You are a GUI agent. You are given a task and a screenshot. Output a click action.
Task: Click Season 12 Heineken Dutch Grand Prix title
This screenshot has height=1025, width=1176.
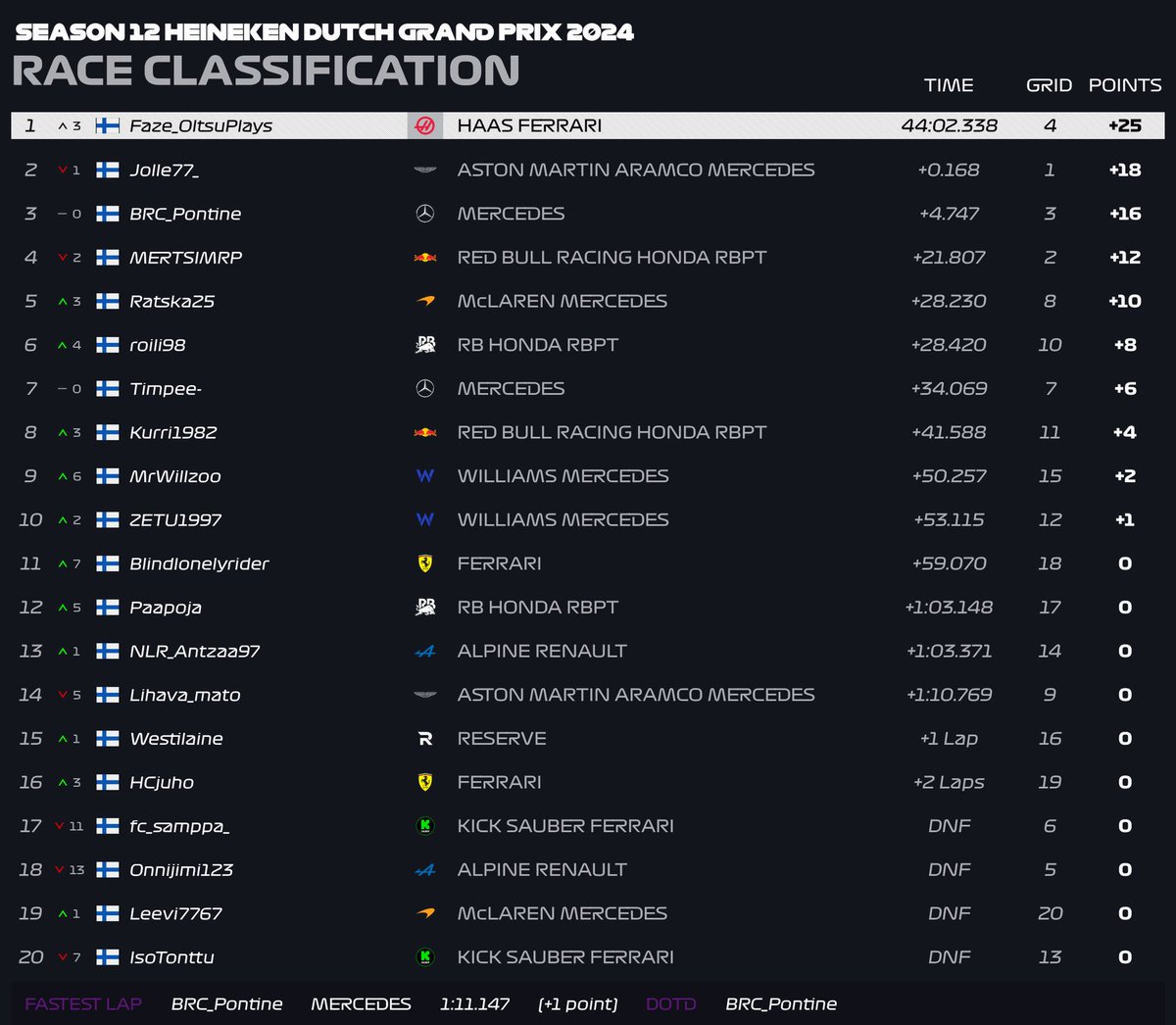point(324,31)
